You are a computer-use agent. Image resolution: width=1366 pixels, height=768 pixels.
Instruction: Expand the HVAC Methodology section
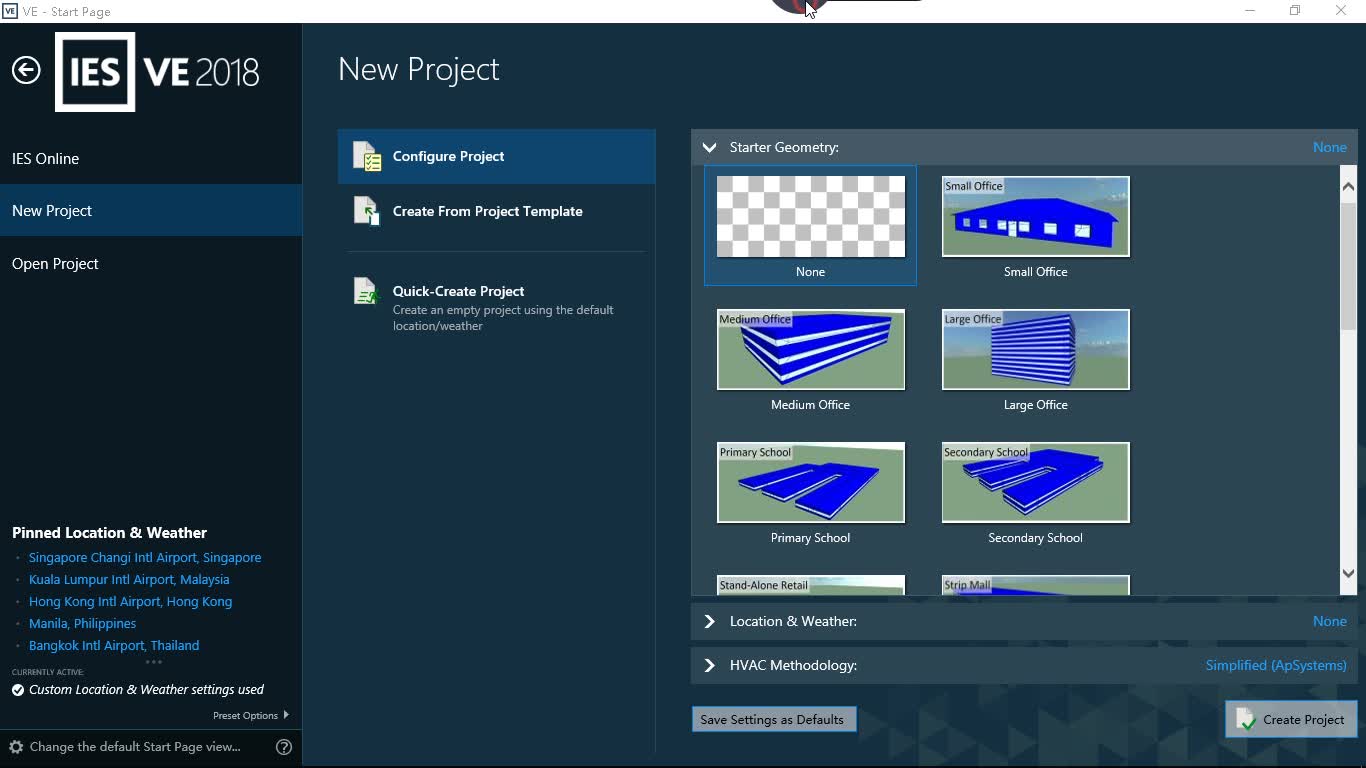pos(709,665)
